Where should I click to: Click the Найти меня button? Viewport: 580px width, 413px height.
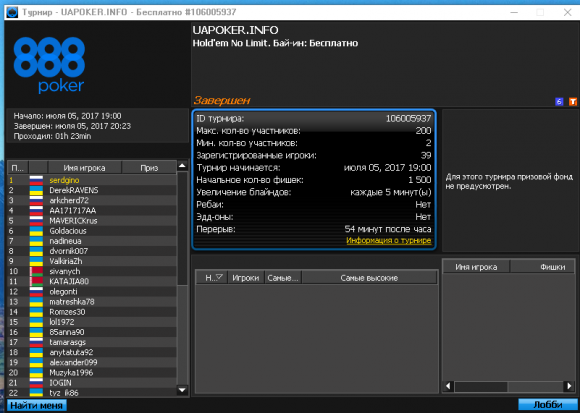[36, 405]
